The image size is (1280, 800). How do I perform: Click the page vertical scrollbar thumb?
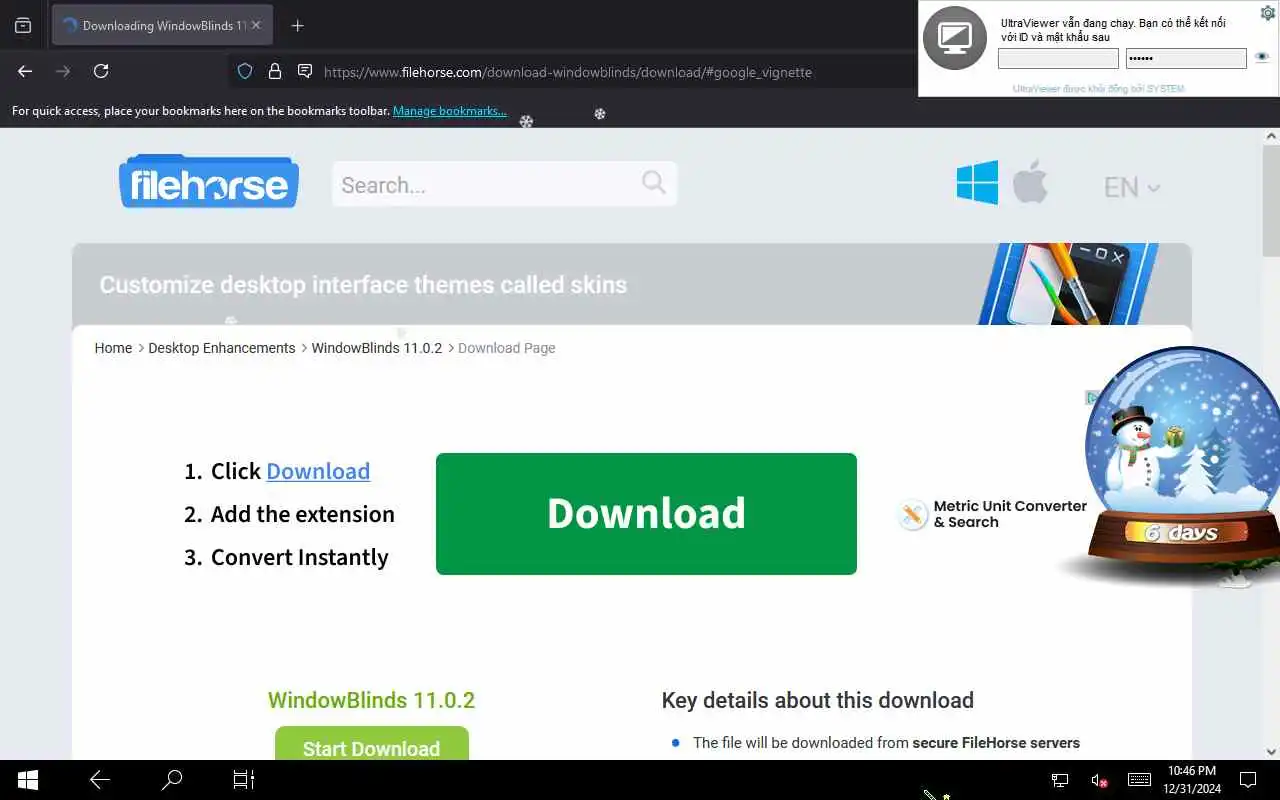tap(1271, 200)
